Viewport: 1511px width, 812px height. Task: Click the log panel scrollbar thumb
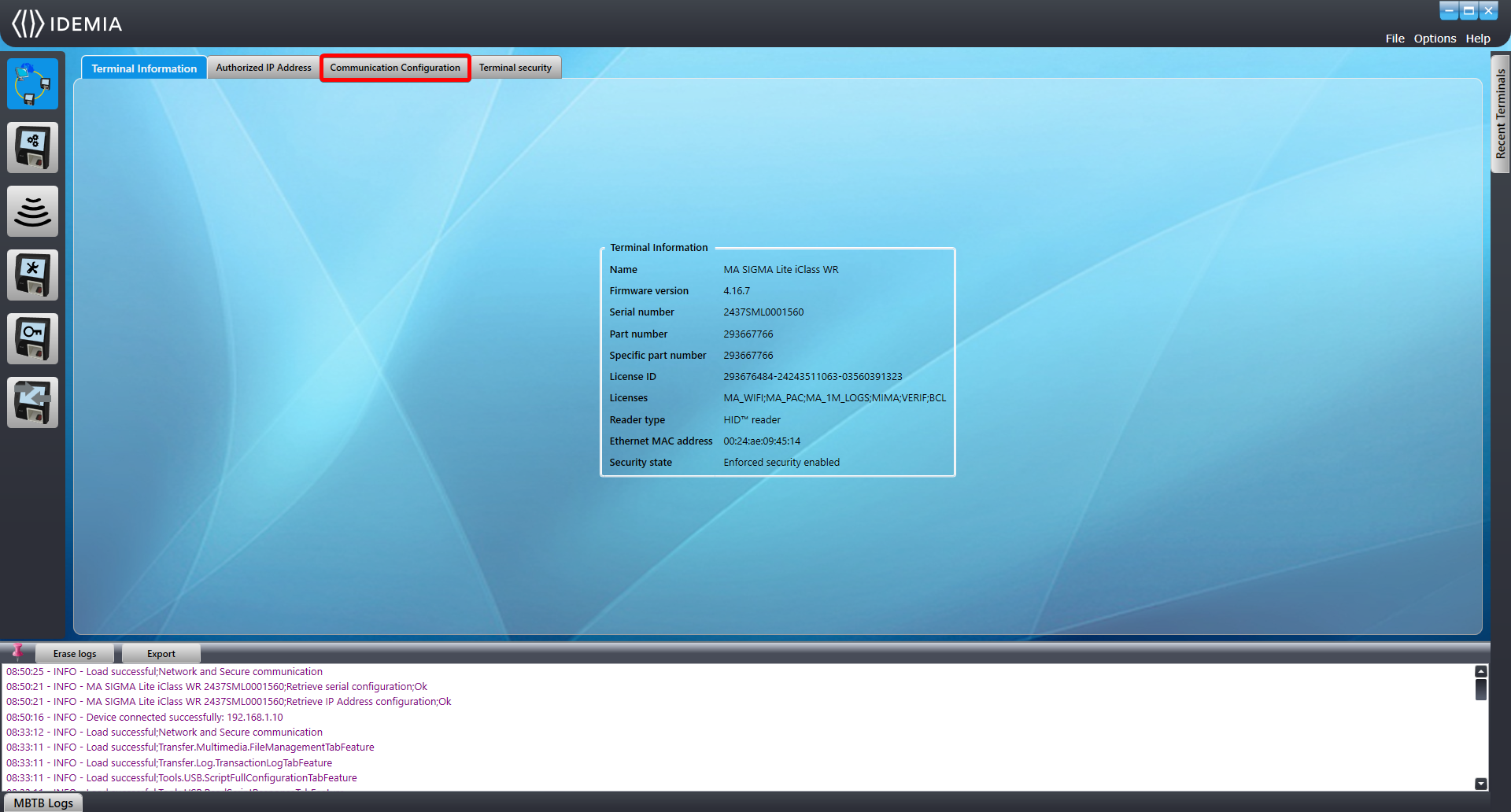[1480, 689]
